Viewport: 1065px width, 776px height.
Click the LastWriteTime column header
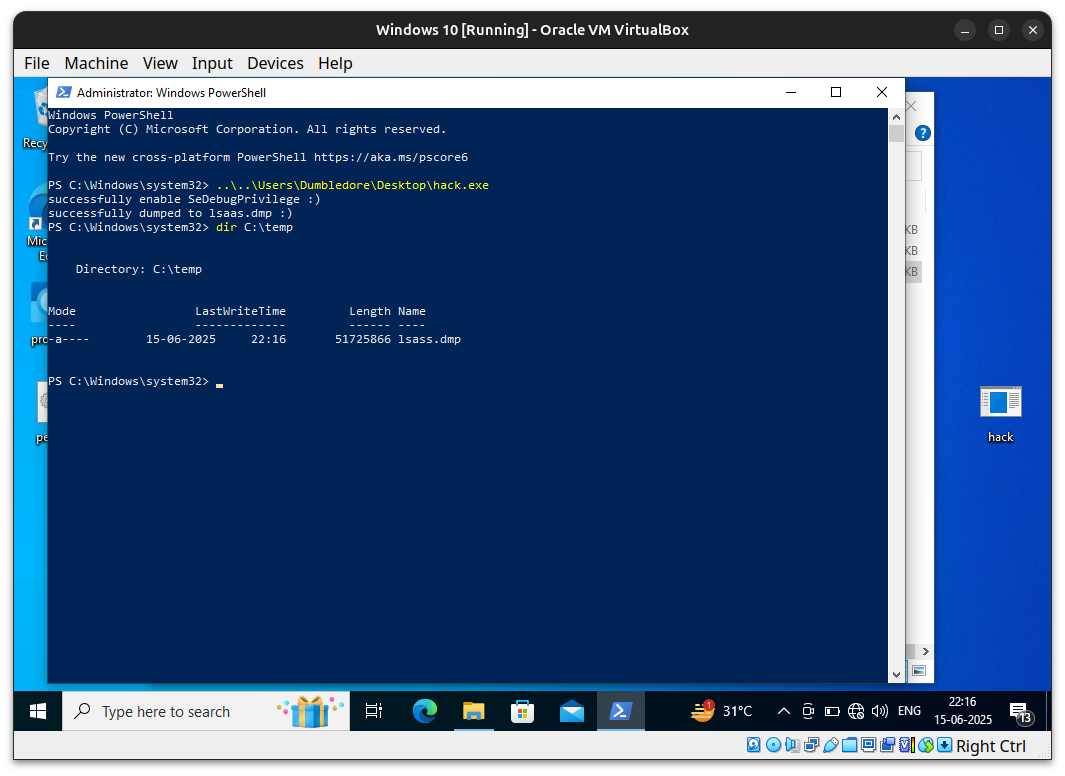240,311
